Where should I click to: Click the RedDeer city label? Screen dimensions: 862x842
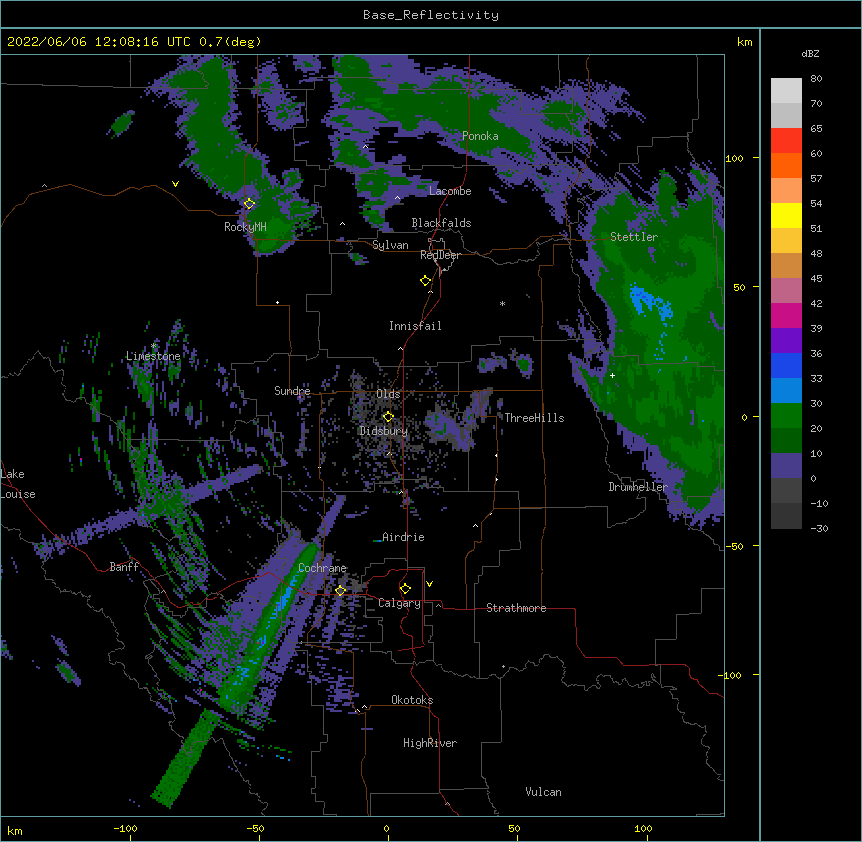[440, 255]
